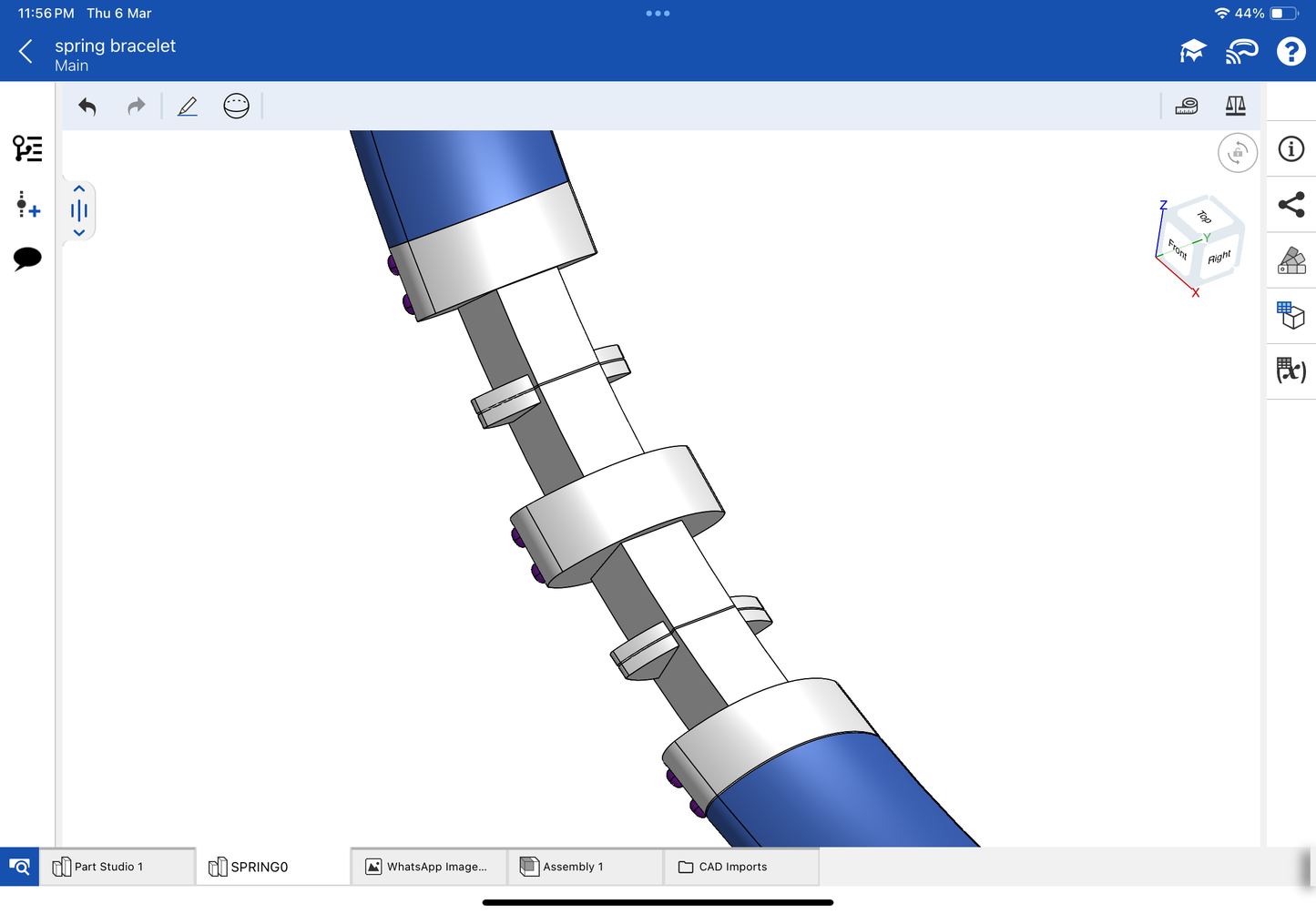Open the Variable table (x) icon
This screenshot has height=914, width=1316.
tap(1291, 371)
